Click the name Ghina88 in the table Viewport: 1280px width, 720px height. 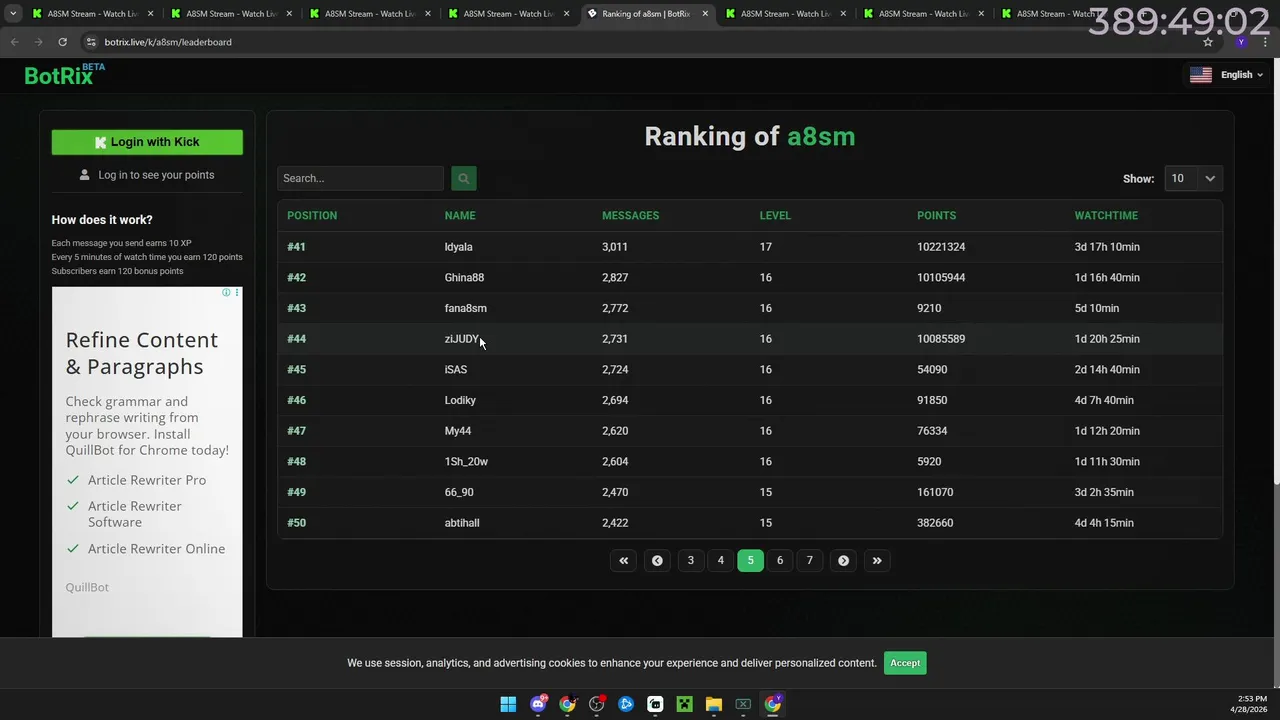464,278
